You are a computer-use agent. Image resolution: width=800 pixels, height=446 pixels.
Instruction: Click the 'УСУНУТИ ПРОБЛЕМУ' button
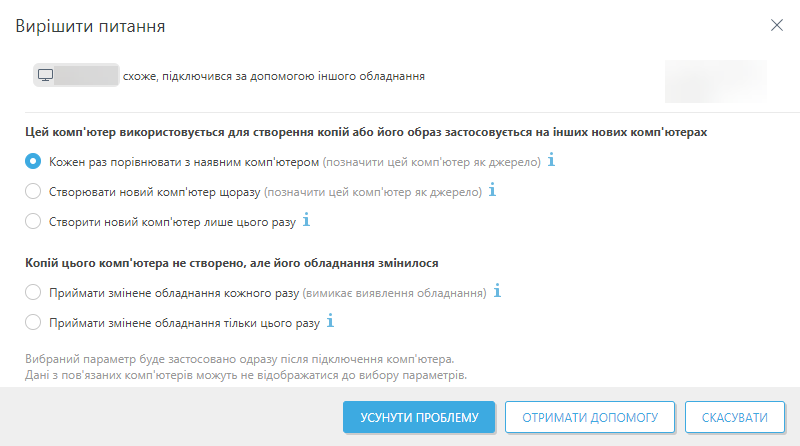click(419, 417)
